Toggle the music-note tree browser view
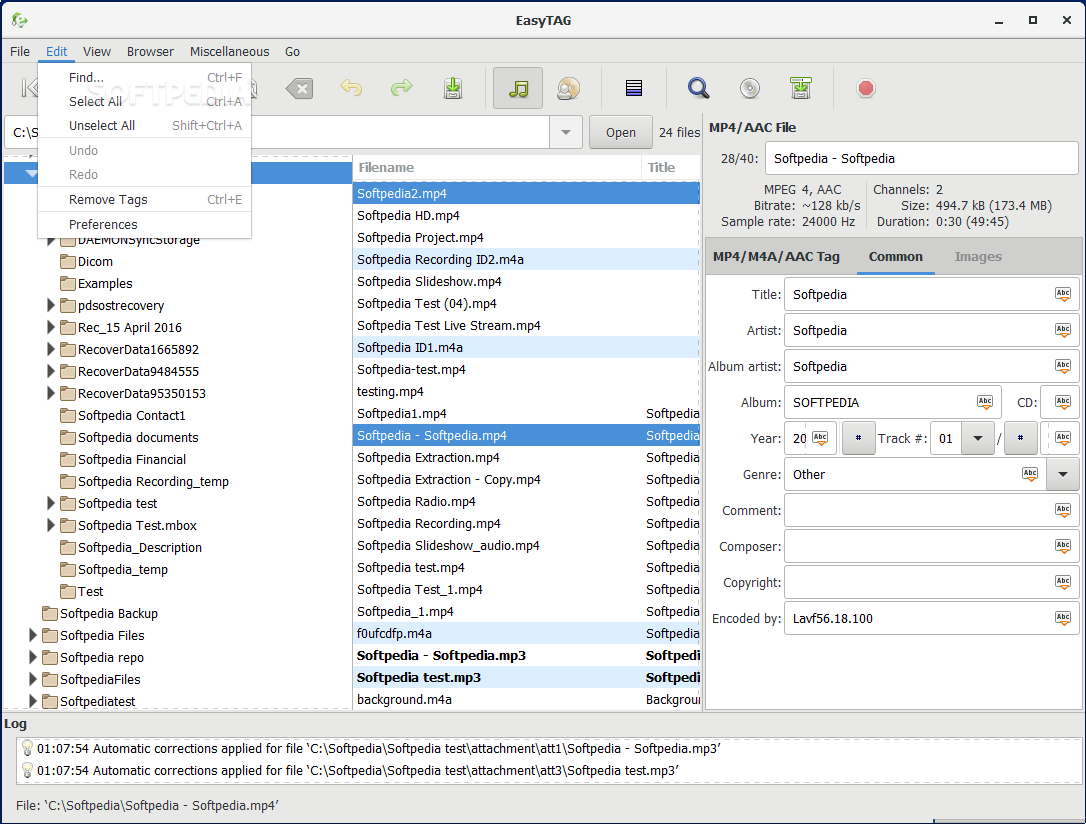The height and width of the screenshot is (824, 1086). (x=518, y=88)
